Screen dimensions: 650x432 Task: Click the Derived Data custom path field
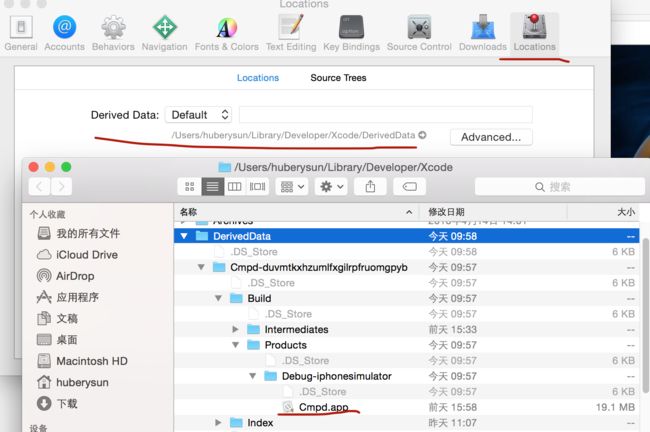tap(386, 115)
